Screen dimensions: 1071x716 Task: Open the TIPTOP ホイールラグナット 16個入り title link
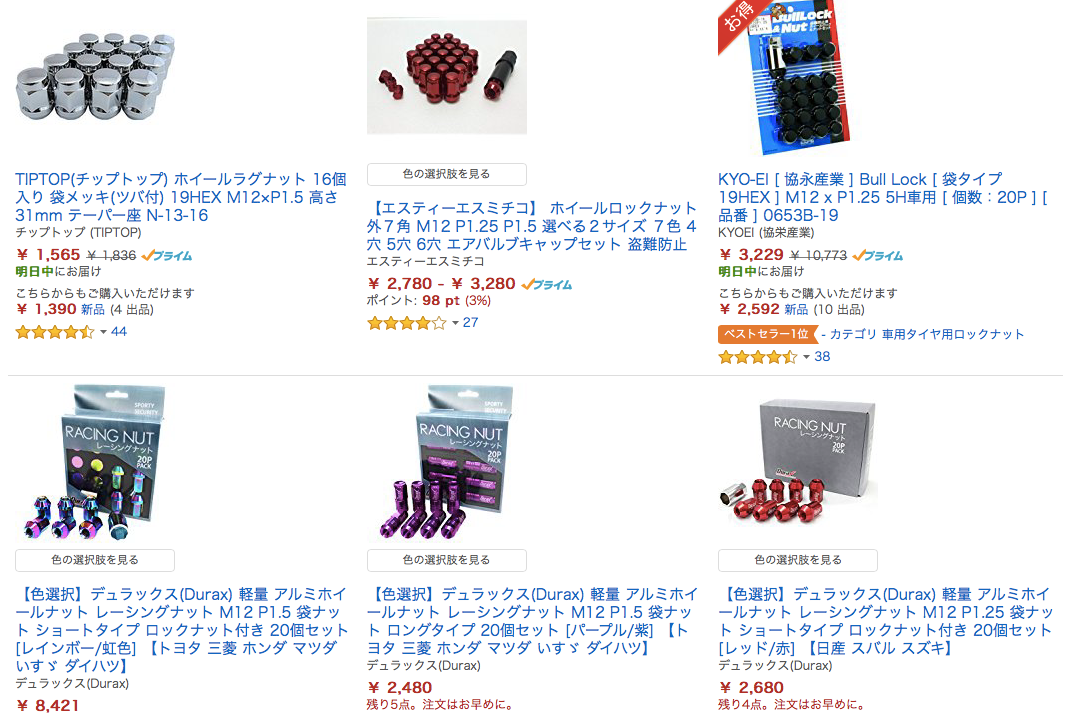[181, 197]
